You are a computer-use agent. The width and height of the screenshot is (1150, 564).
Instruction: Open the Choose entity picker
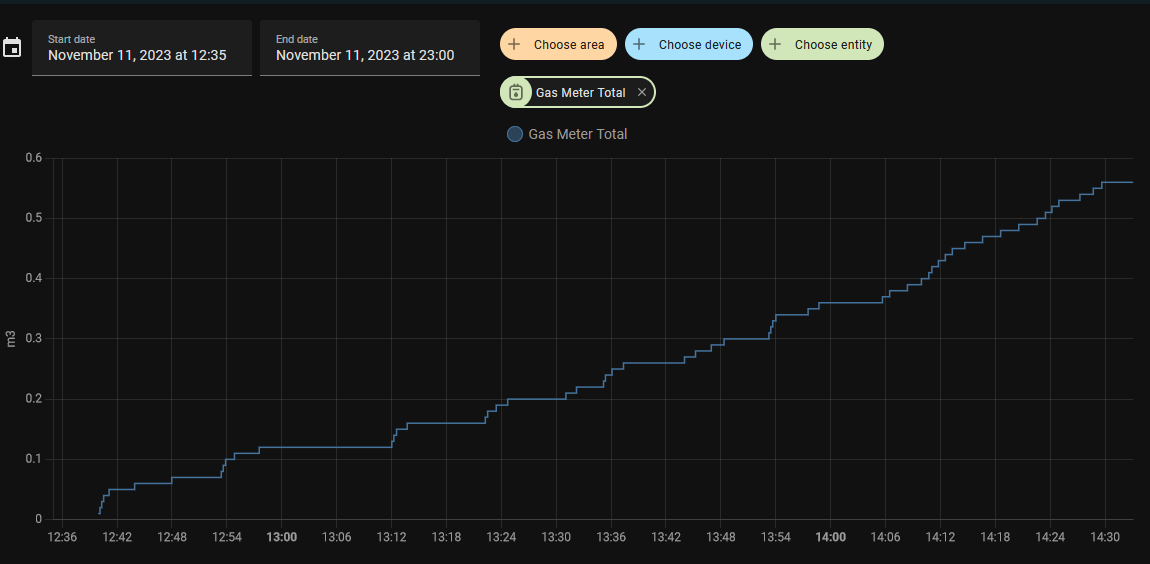coord(833,45)
